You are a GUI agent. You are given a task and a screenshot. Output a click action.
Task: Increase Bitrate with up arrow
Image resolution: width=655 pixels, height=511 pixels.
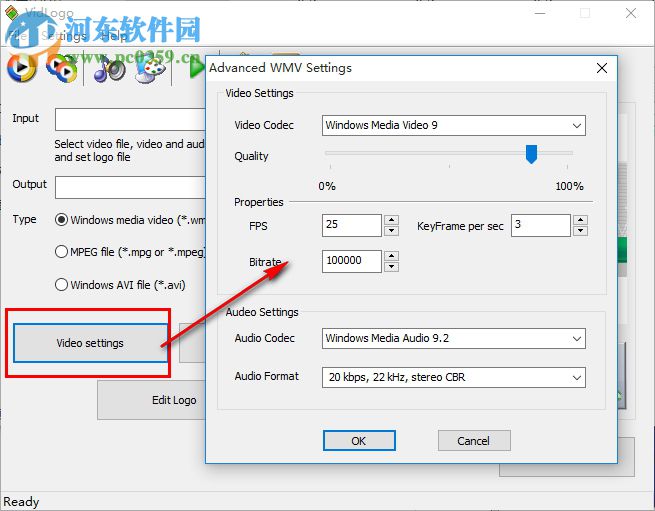click(x=391, y=256)
